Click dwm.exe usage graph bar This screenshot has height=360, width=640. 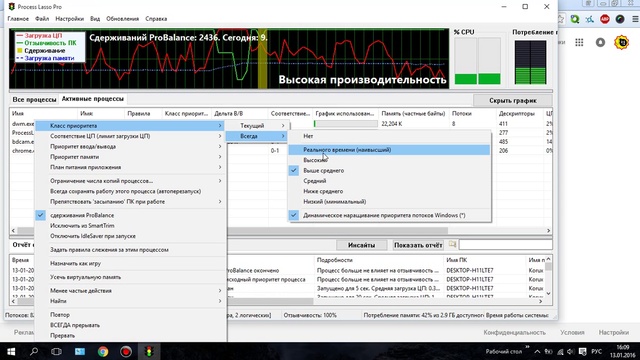pos(346,124)
